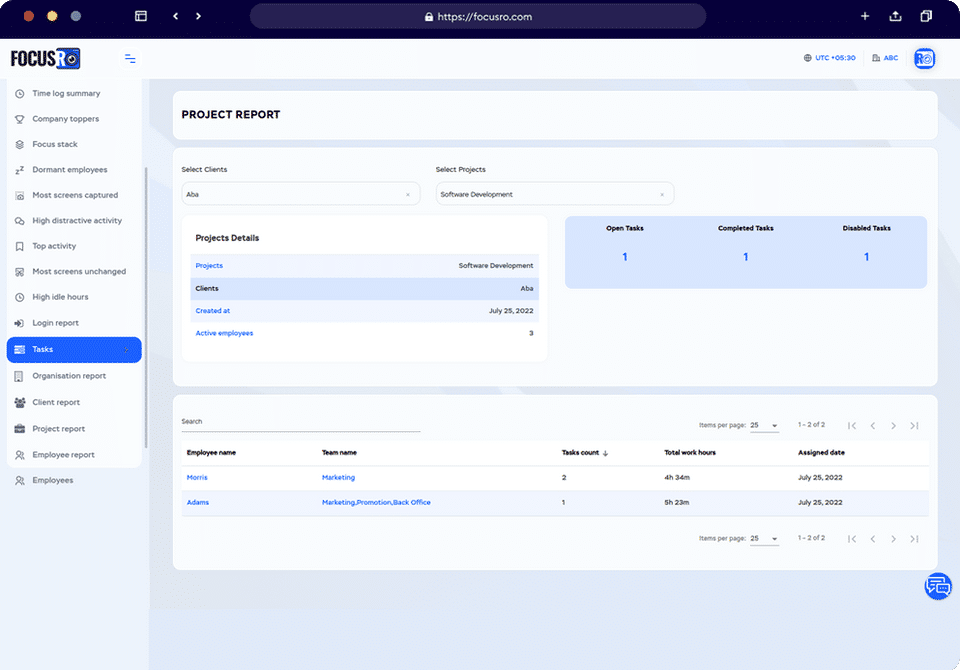This screenshot has height=670, width=960.
Task: Go to next page in top paginator
Action: [x=893, y=426]
